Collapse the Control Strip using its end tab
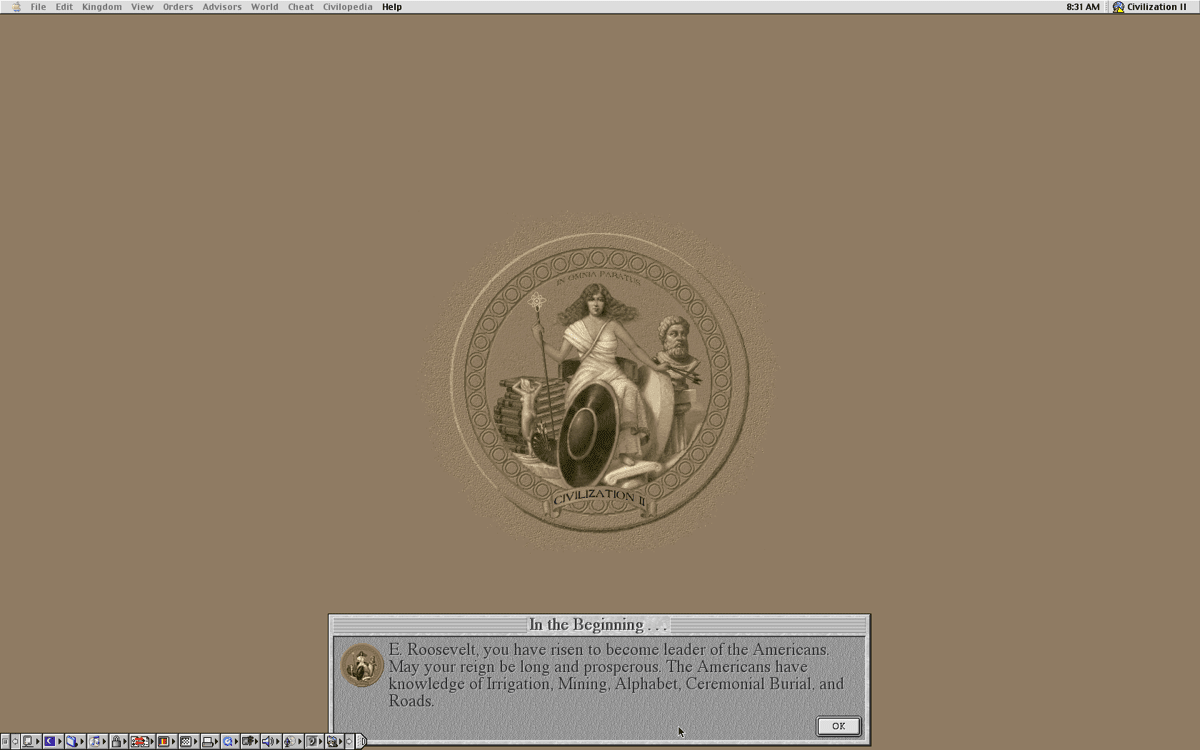This screenshot has height=750, width=1200. pos(362,741)
